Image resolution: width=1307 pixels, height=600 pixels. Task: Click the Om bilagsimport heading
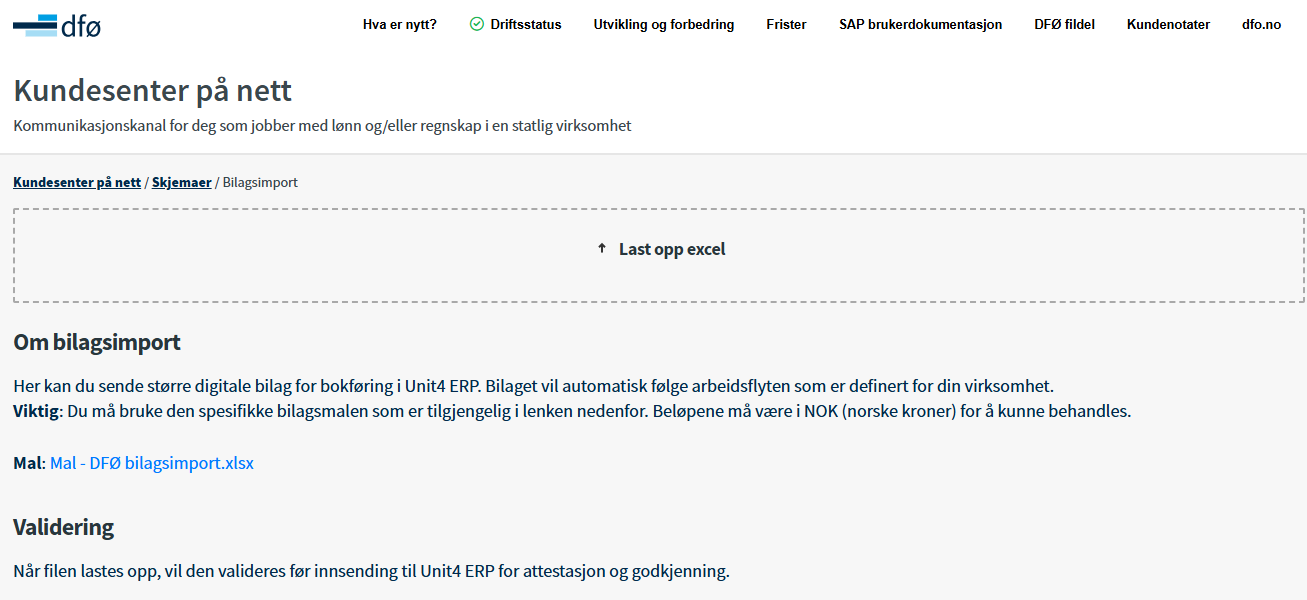click(x=97, y=342)
